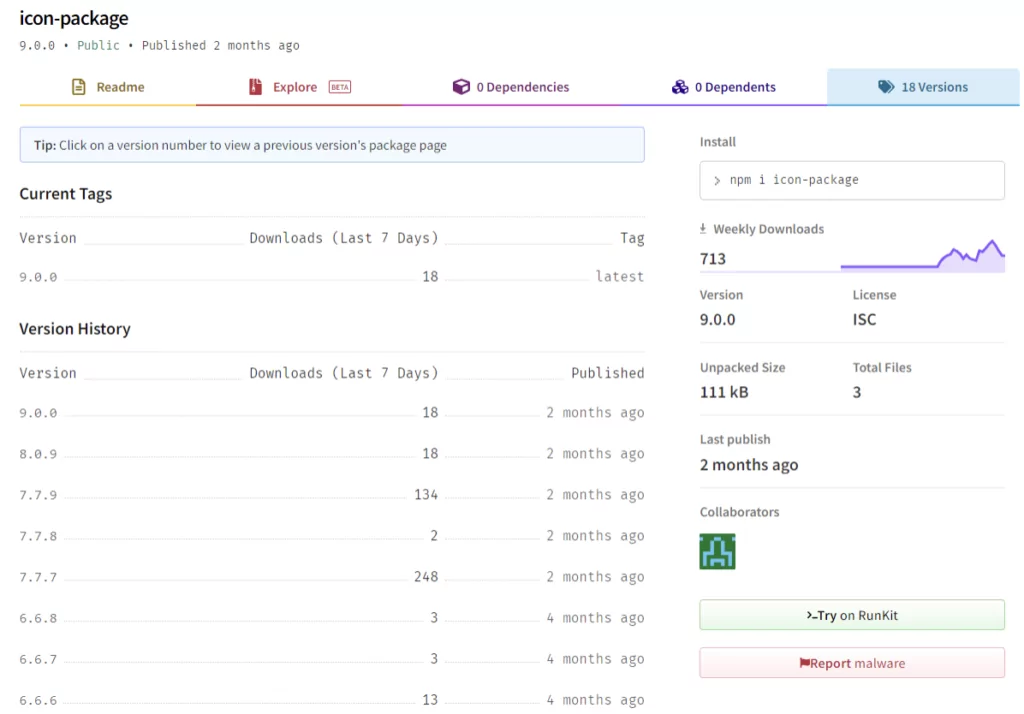Click the Total Files value 3
The image size is (1024, 714).
tap(857, 392)
